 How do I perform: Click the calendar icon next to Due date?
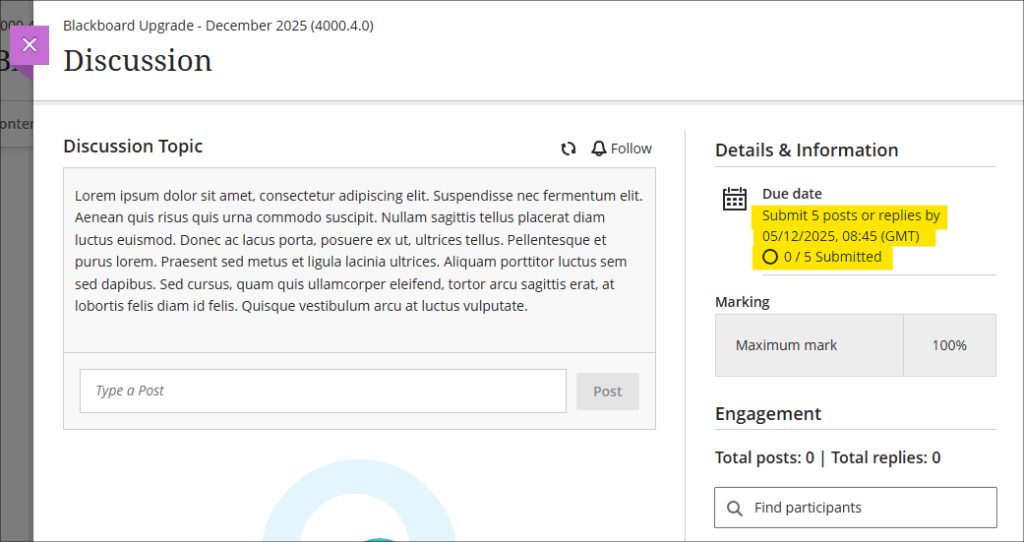[x=735, y=198]
